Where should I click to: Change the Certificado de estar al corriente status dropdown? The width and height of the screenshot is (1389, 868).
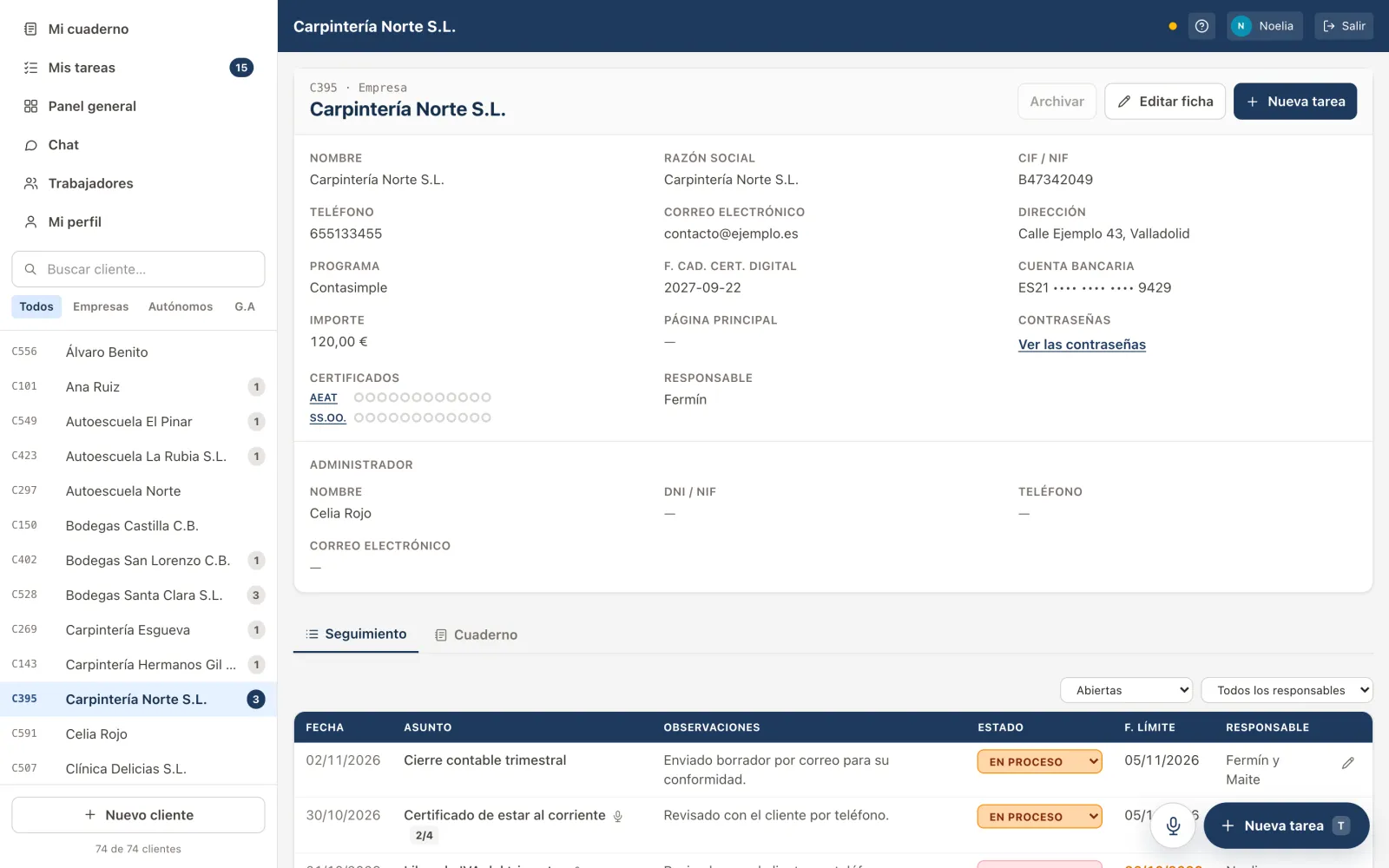[x=1040, y=816]
